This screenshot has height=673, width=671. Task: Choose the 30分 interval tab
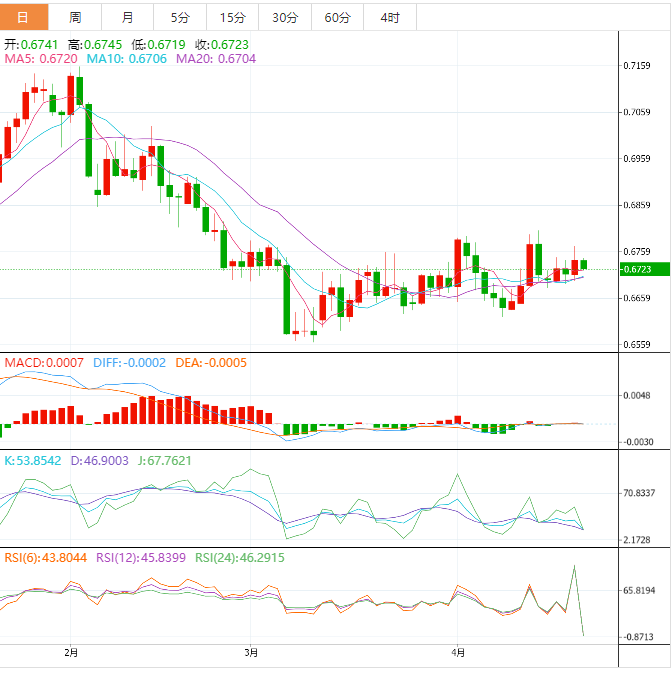click(284, 18)
